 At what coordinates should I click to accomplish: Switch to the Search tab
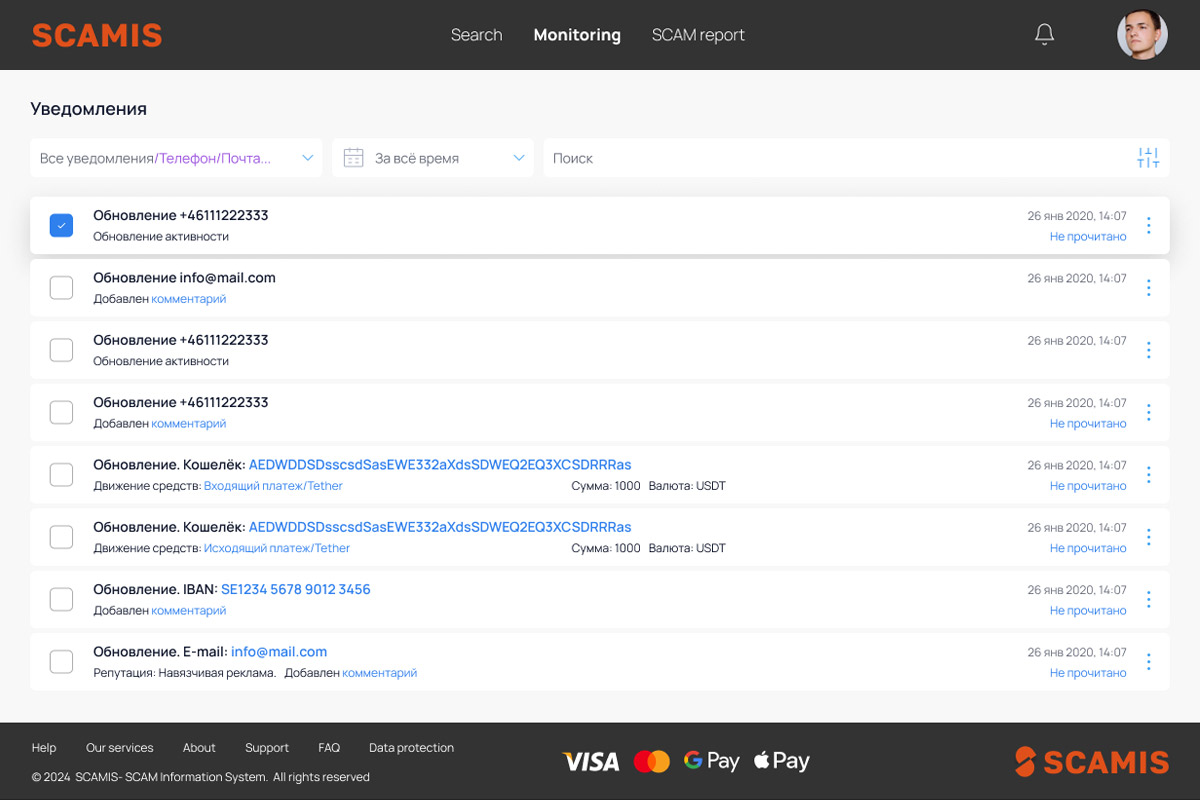click(x=476, y=35)
